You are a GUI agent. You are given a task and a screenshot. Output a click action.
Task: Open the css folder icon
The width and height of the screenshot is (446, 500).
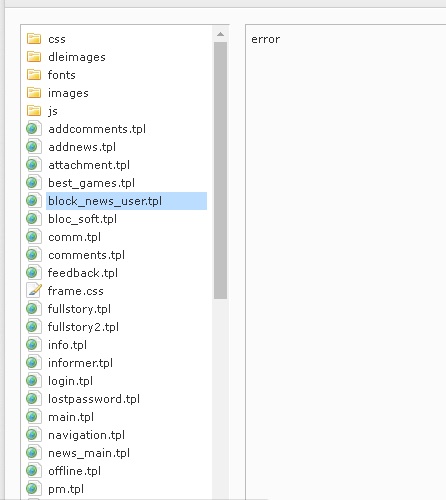click(x=34, y=39)
